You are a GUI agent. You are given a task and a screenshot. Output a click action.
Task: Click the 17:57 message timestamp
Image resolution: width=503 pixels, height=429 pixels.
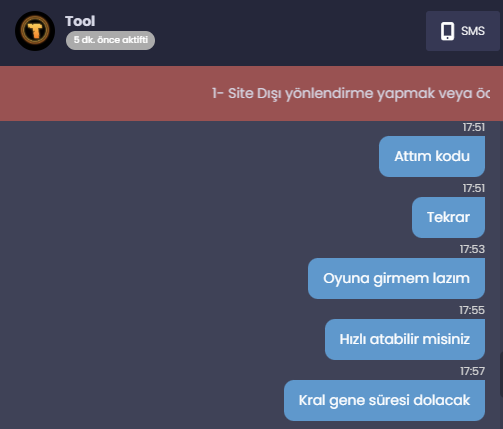coord(472,371)
